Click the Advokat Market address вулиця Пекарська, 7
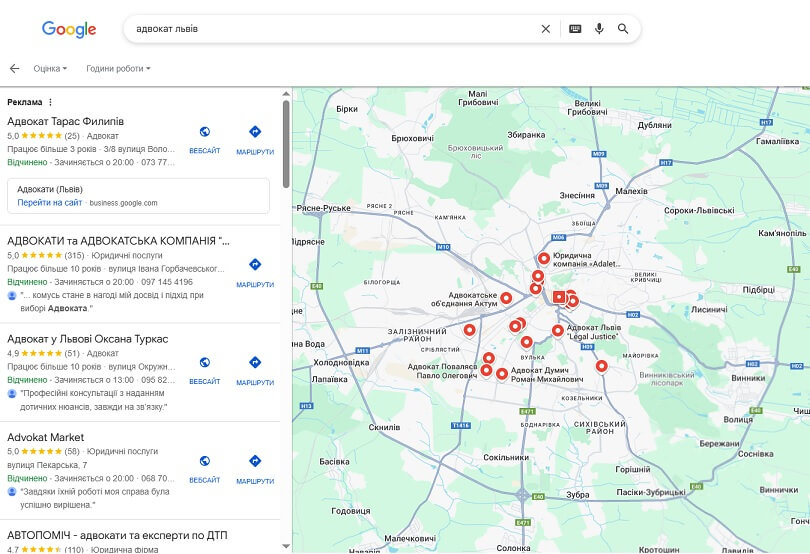This screenshot has height=554, width=810. click(47, 465)
